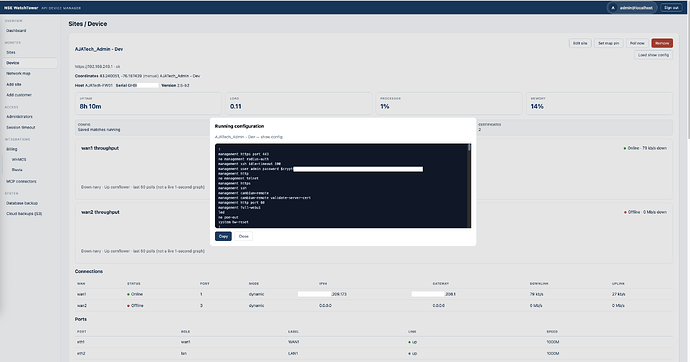Open the WHMCS billing integration
Viewport: 690px width, 362px height.
coord(19,160)
